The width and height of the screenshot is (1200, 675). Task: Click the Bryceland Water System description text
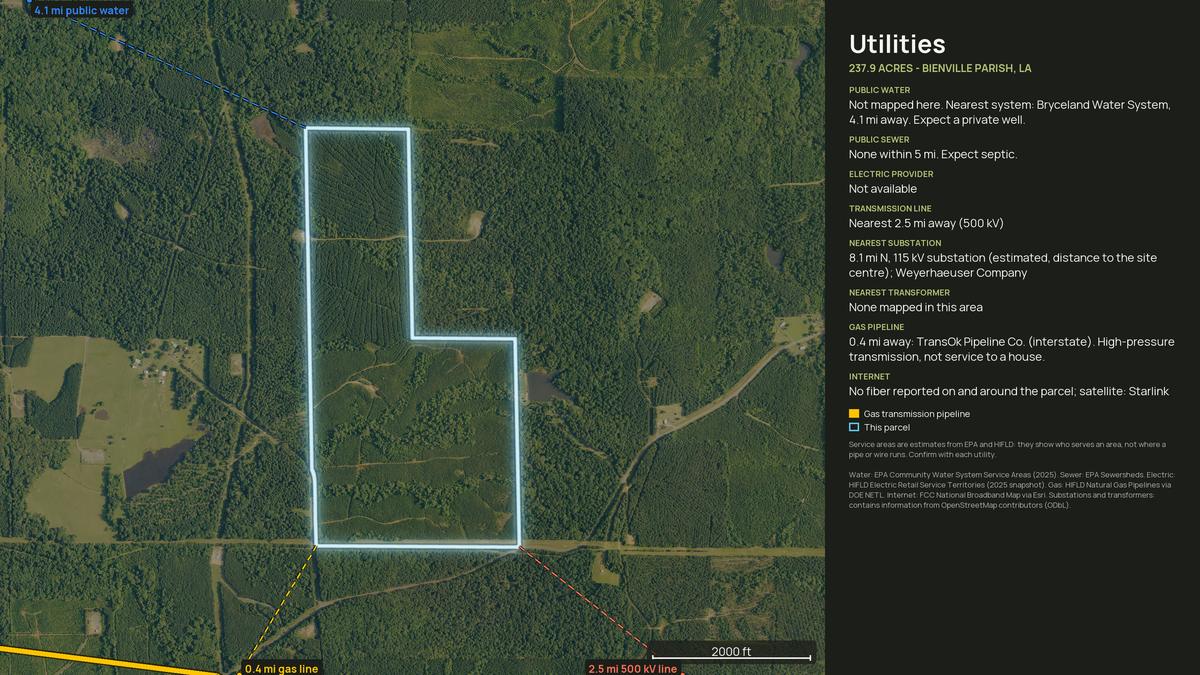(1009, 112)
